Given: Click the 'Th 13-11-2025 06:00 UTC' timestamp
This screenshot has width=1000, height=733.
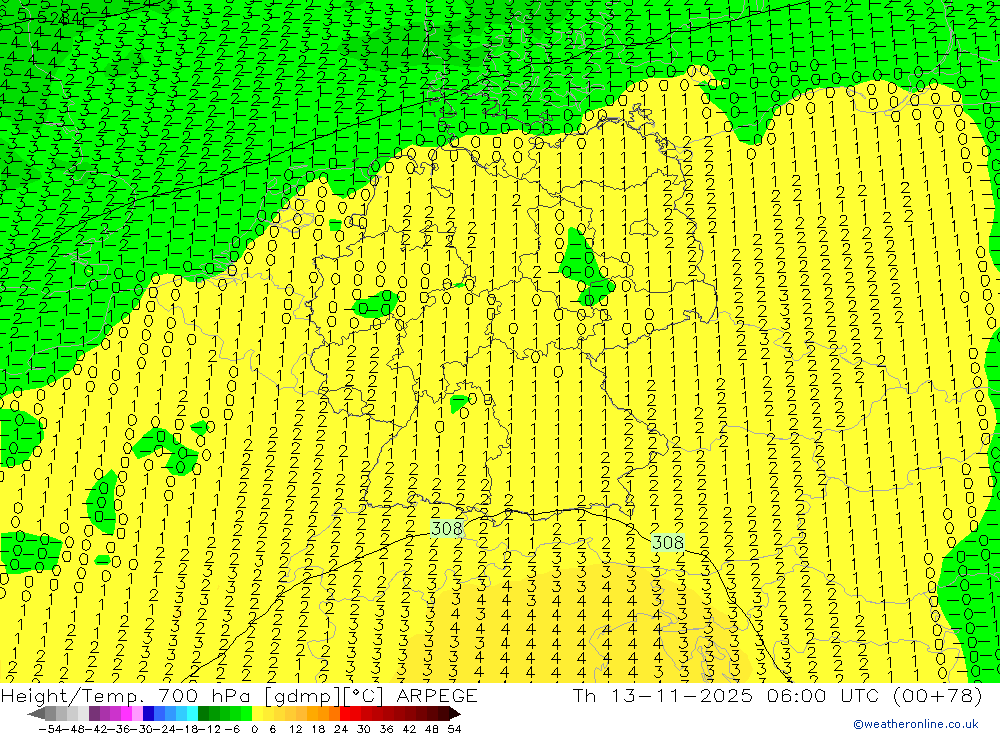Looking at the screenshot, I should pyautogui.click(x=726, y=695).
